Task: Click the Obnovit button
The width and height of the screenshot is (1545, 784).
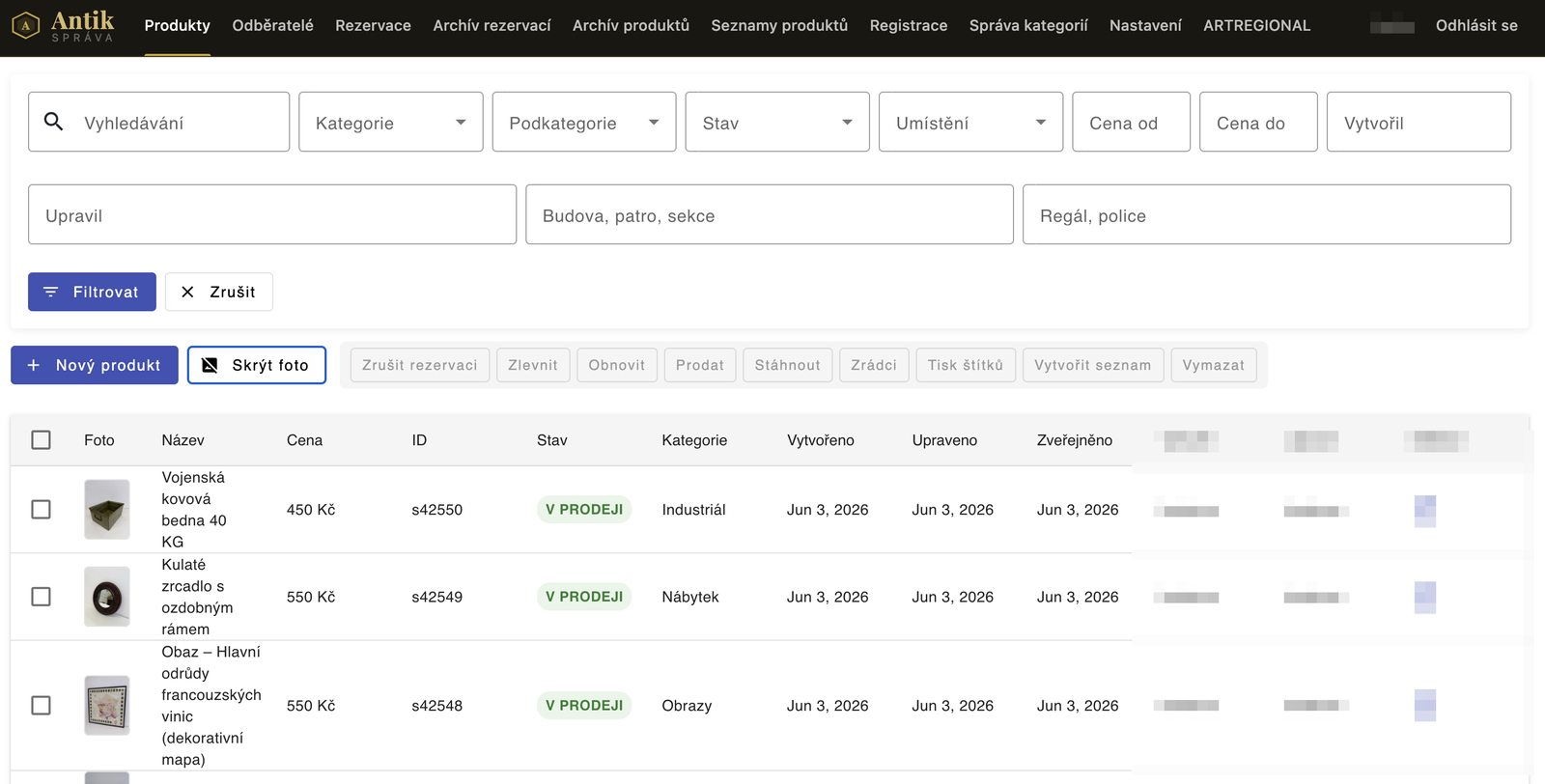Action: click(x=617, y=365)
